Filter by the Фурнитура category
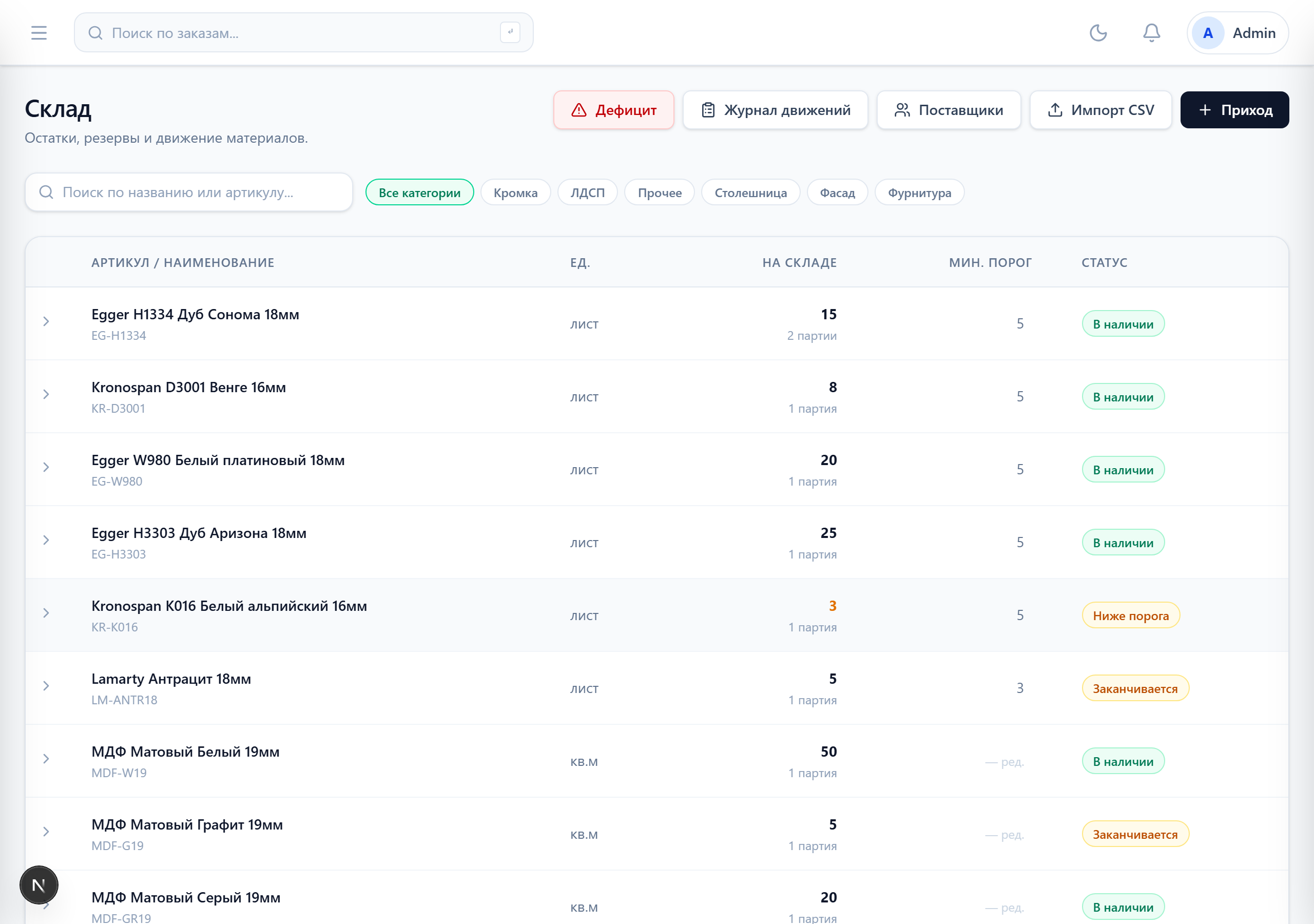Image resolution: width=1314 pixels, height=924 pixels. (x=919, y=192)
